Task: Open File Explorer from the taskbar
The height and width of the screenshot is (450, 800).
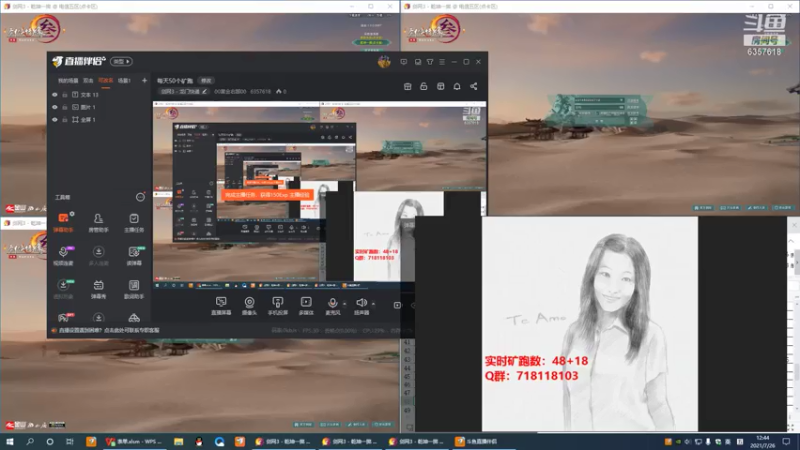Action: [x=179, y=441]
